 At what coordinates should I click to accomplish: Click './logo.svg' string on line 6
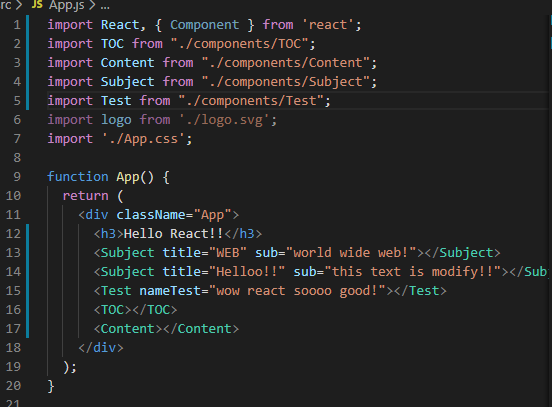(x=224, y=120)
